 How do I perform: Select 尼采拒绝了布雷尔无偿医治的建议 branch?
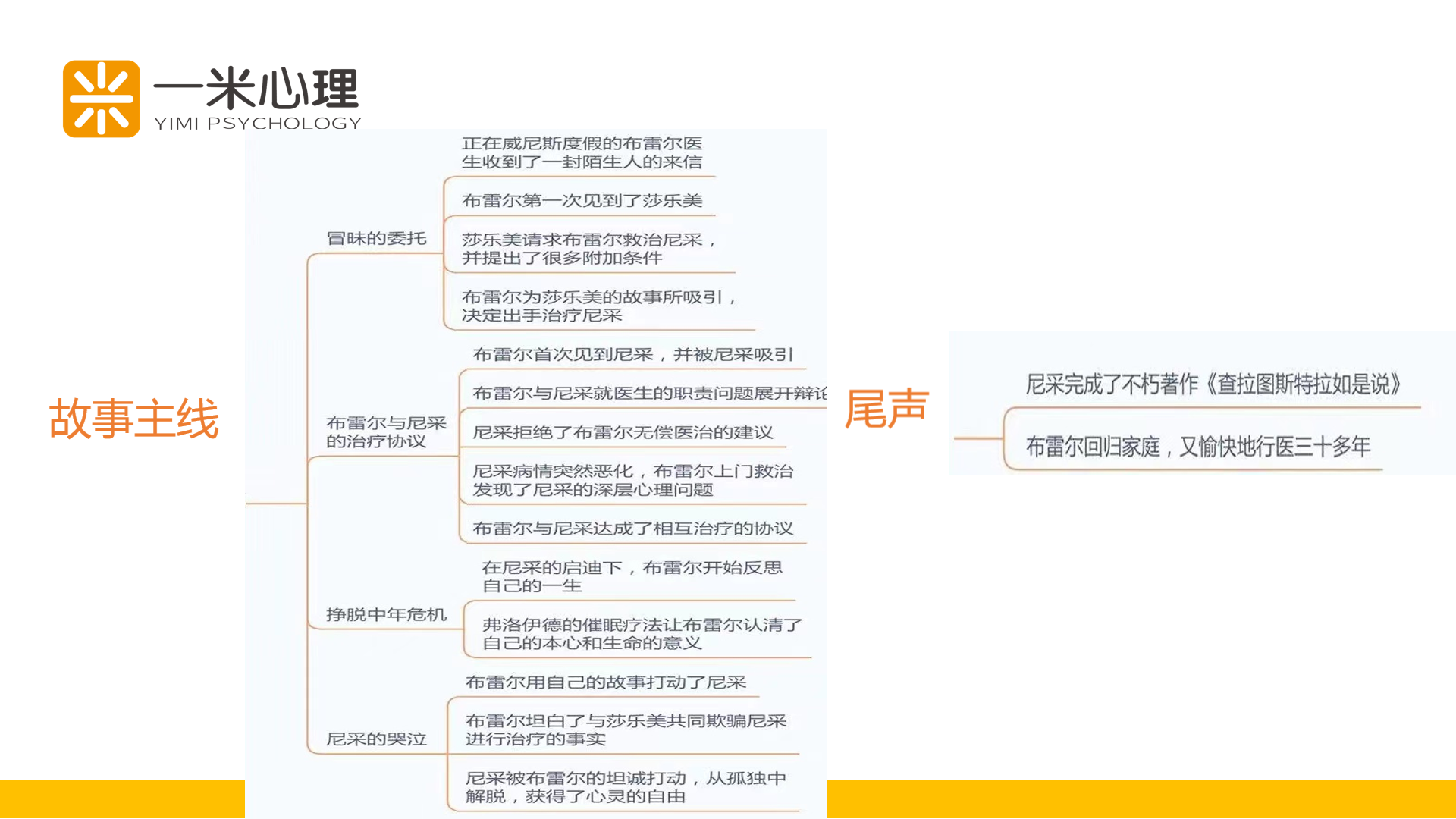tap(623, 432)
